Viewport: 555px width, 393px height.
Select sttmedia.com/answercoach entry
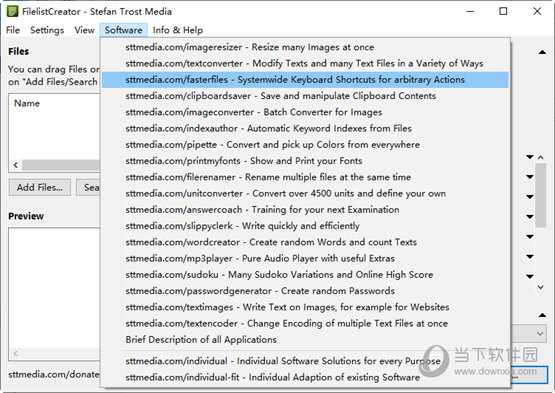pyautogui.click(x=305, y=210)
